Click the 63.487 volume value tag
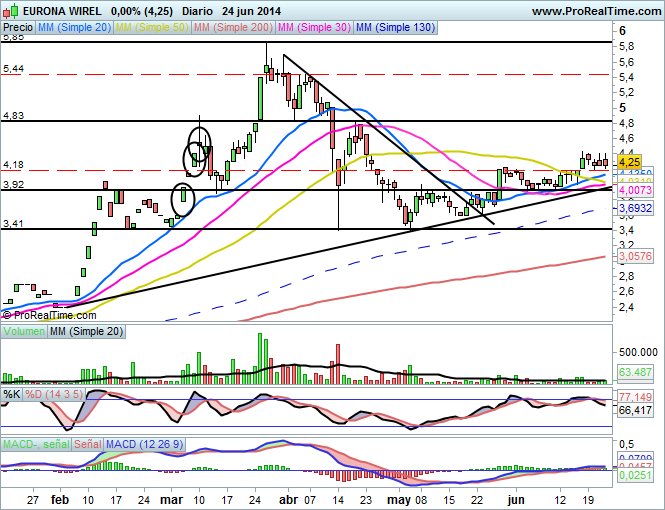 pos(635,372)
